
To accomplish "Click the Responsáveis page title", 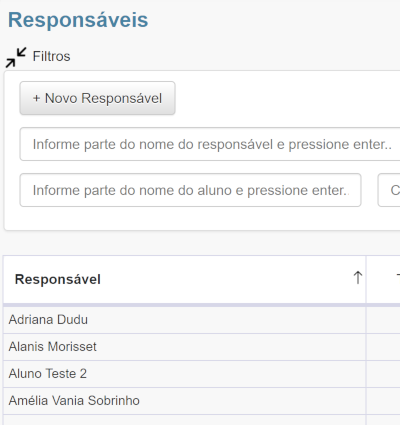I will point(78,20).
